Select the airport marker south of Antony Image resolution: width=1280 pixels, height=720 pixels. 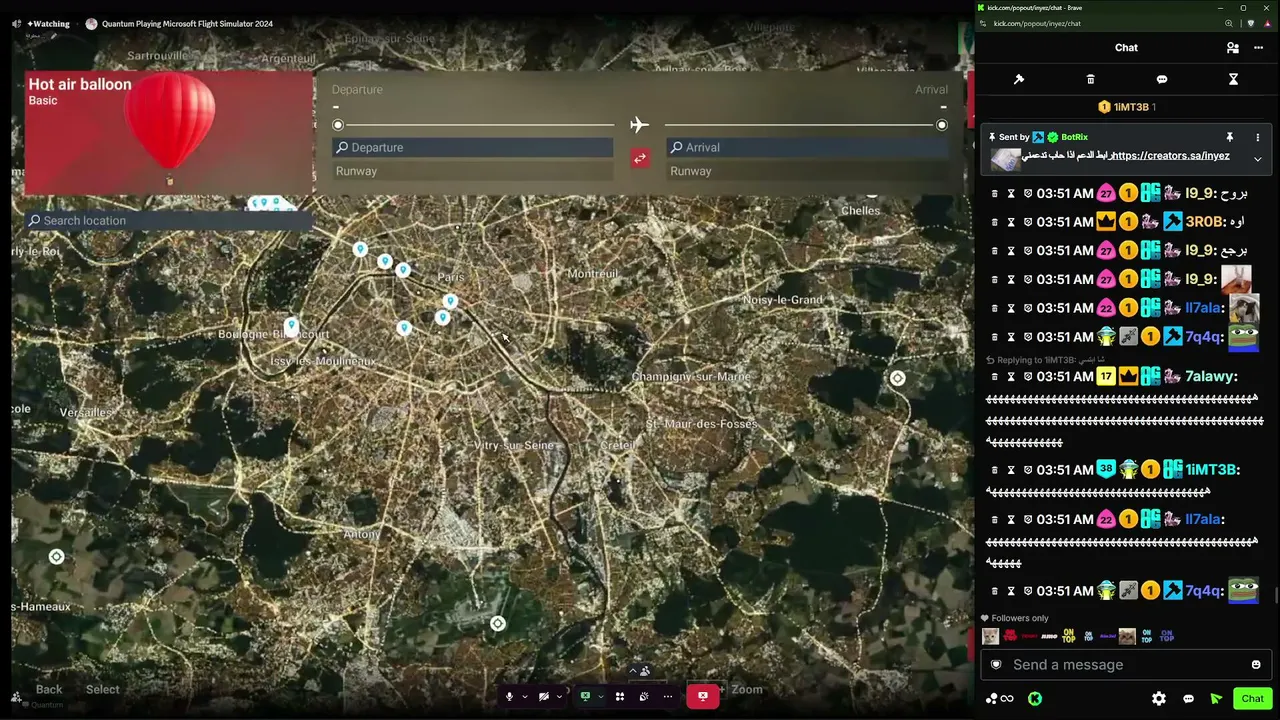498,624
